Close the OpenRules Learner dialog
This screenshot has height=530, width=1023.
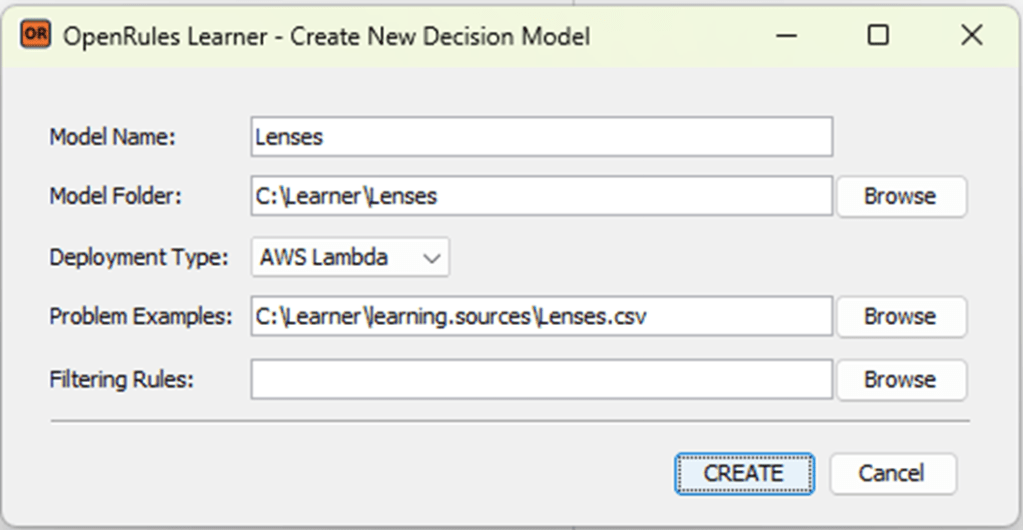coord(971,37)
